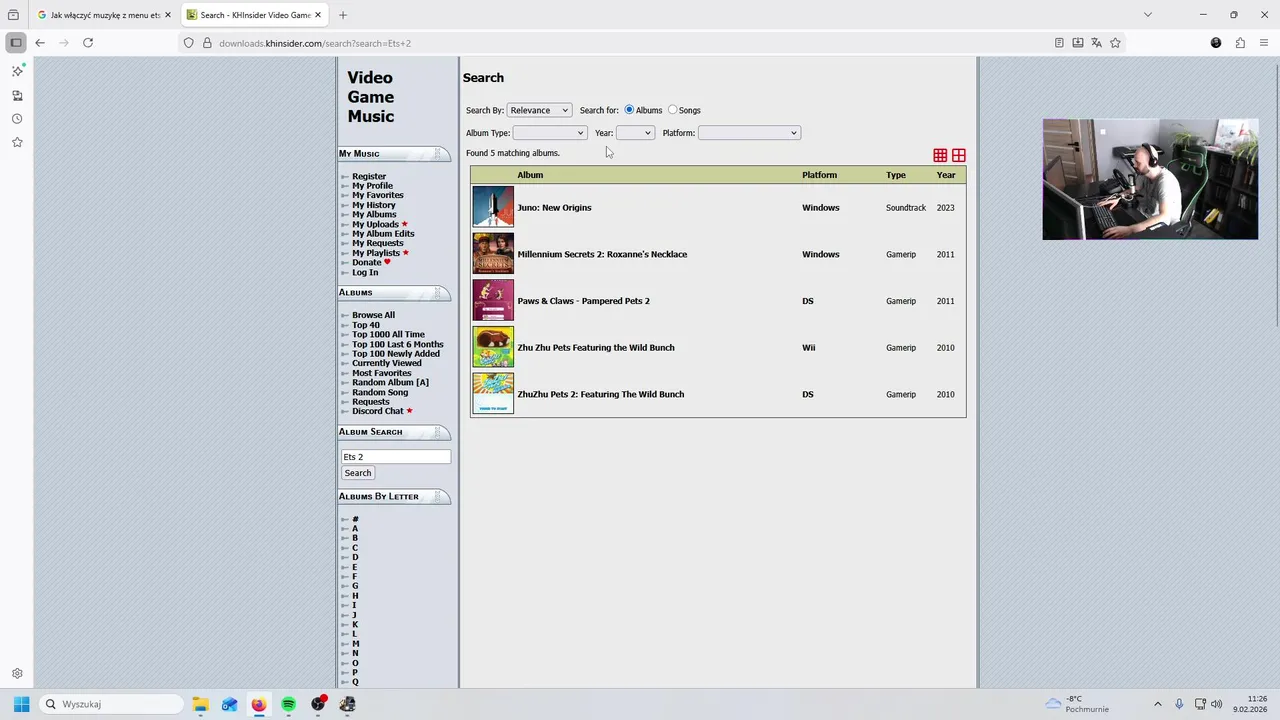The width and height of the screenshot is (1280, 720).
Task: Open the list all tabs chevron
Action: click(1148, 15)
